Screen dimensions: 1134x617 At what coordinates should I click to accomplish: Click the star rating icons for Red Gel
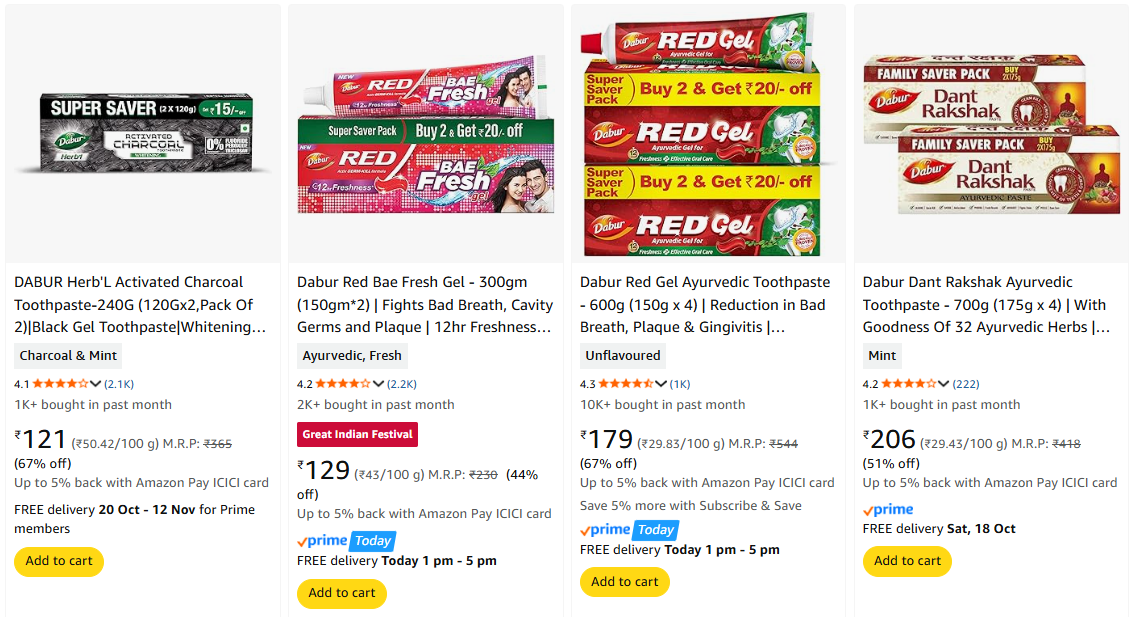pyautogui.click(x=625, y=384)
